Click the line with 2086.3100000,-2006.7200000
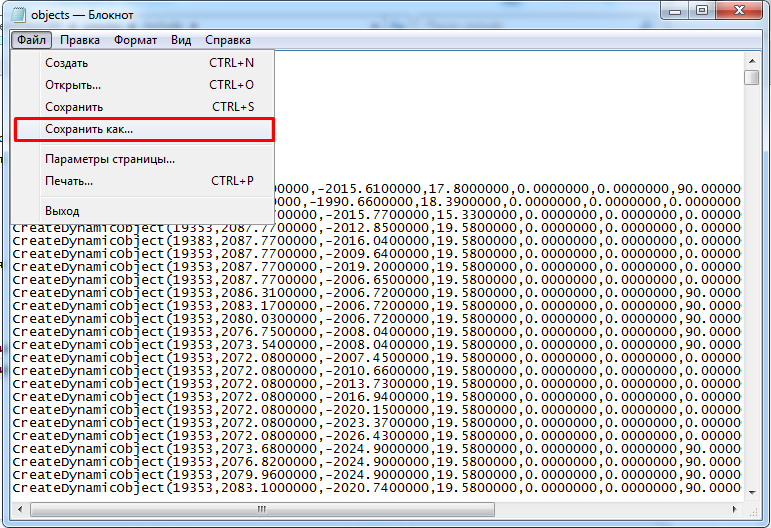 [x=377, y=293]
